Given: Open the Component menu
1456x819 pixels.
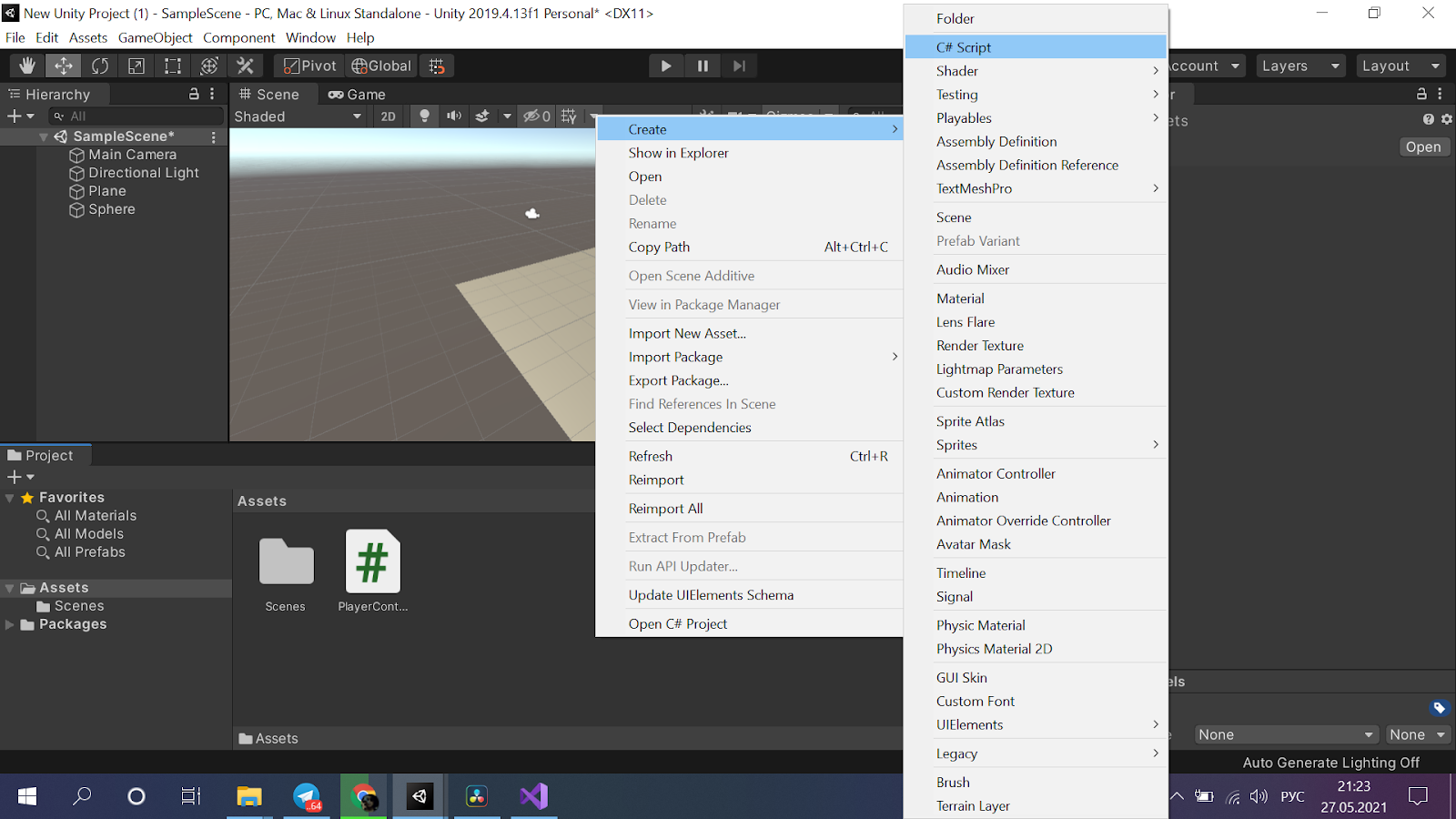Looking at the screenshot, I should [x=238, y=37].
